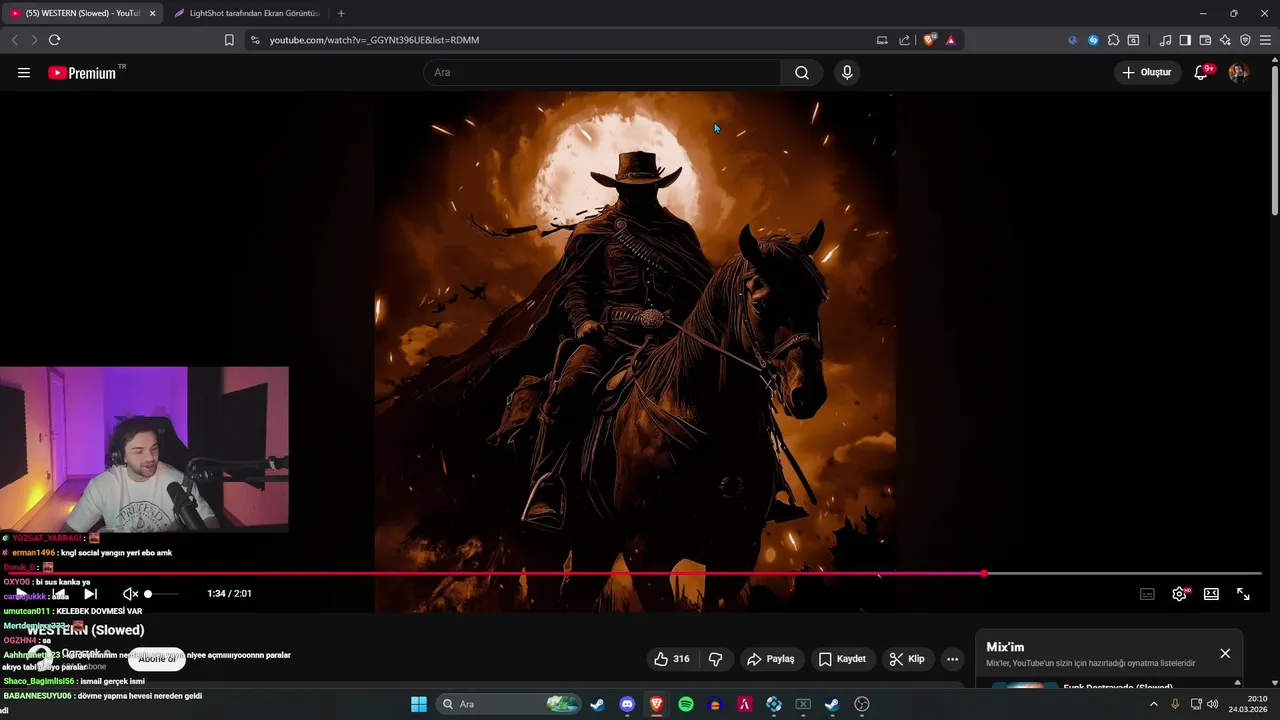Viewport: 1280px width, 720px height.
Task: Open player settings gear
Action: (x=1180, y=594)
